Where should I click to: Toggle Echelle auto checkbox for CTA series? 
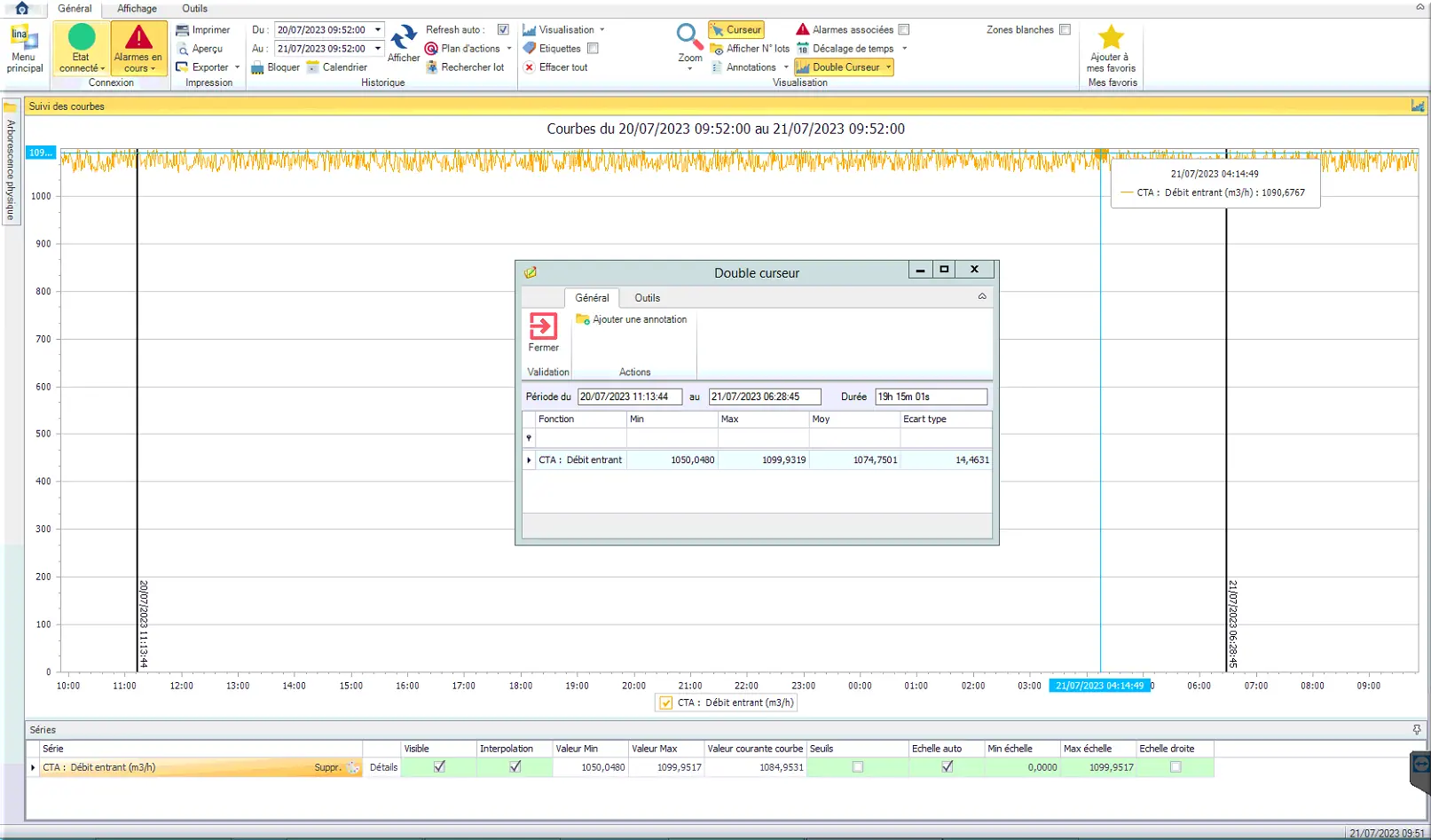[947, 767]
